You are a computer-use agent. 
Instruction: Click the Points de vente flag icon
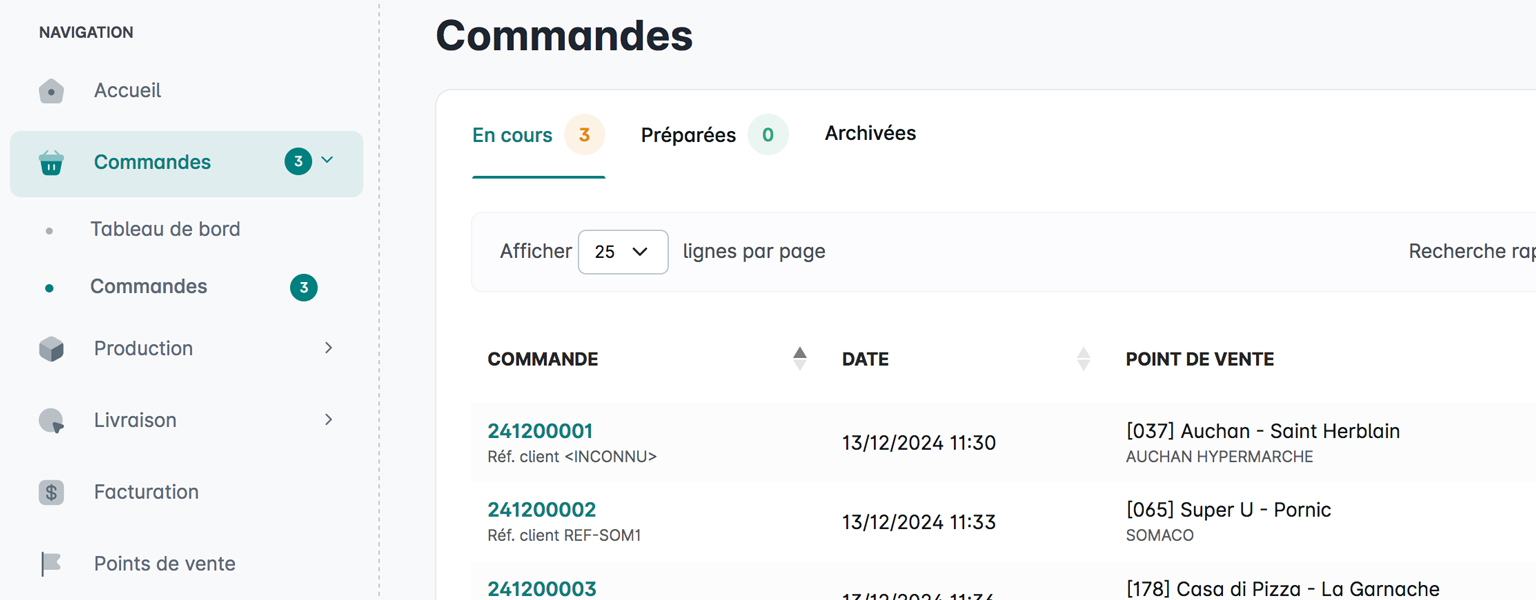[x=51, y=564]
